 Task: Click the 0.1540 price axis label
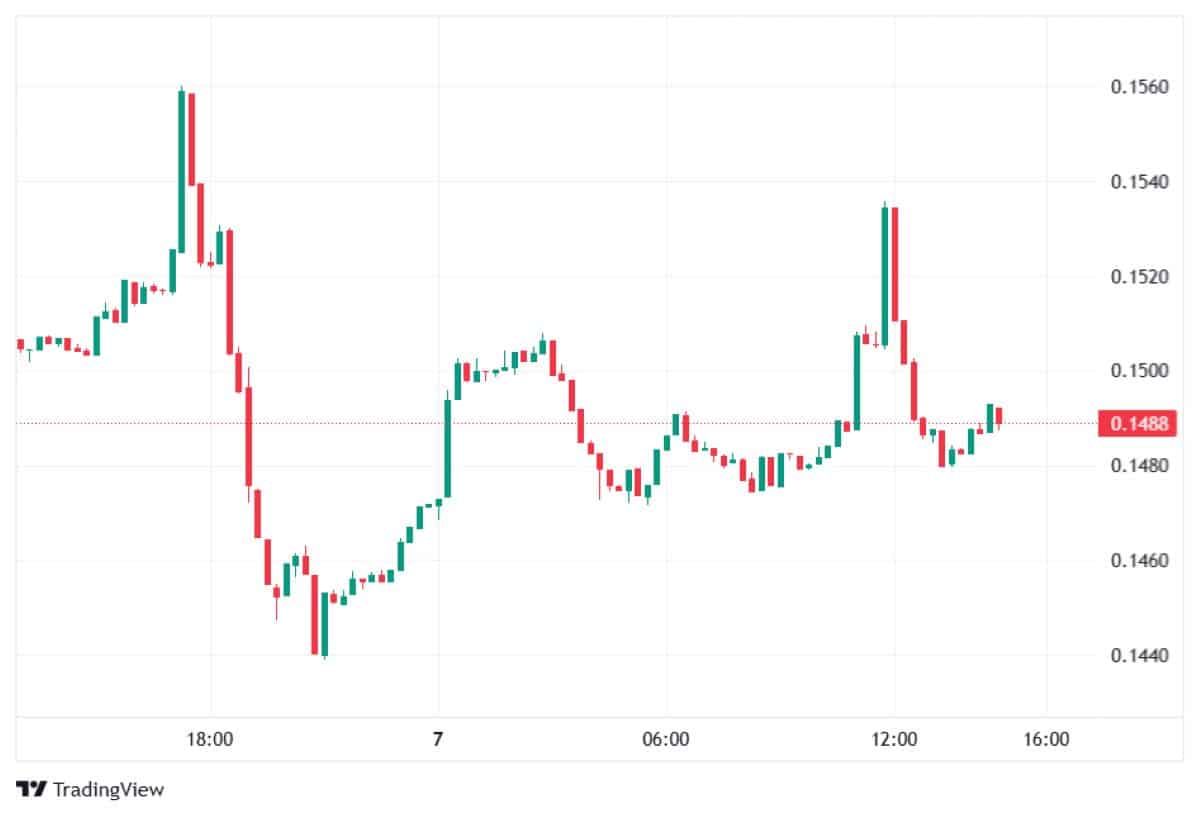(x=1139, y=183)
